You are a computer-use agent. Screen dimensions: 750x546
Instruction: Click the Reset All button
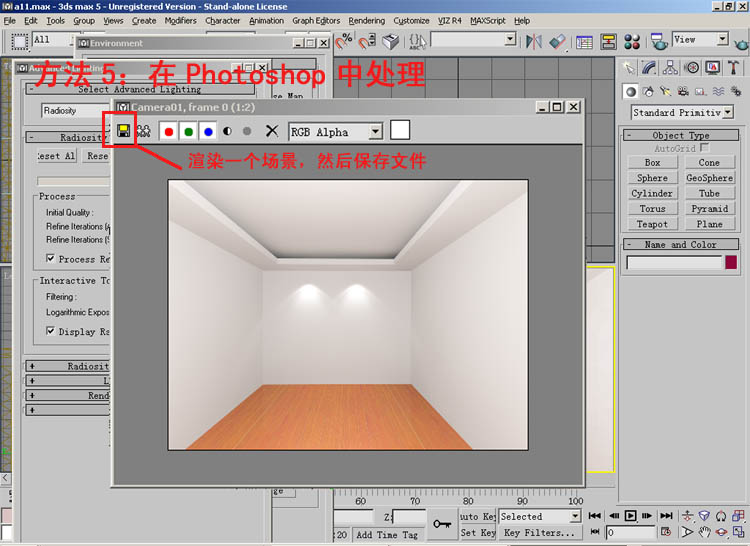coord(56,156)
